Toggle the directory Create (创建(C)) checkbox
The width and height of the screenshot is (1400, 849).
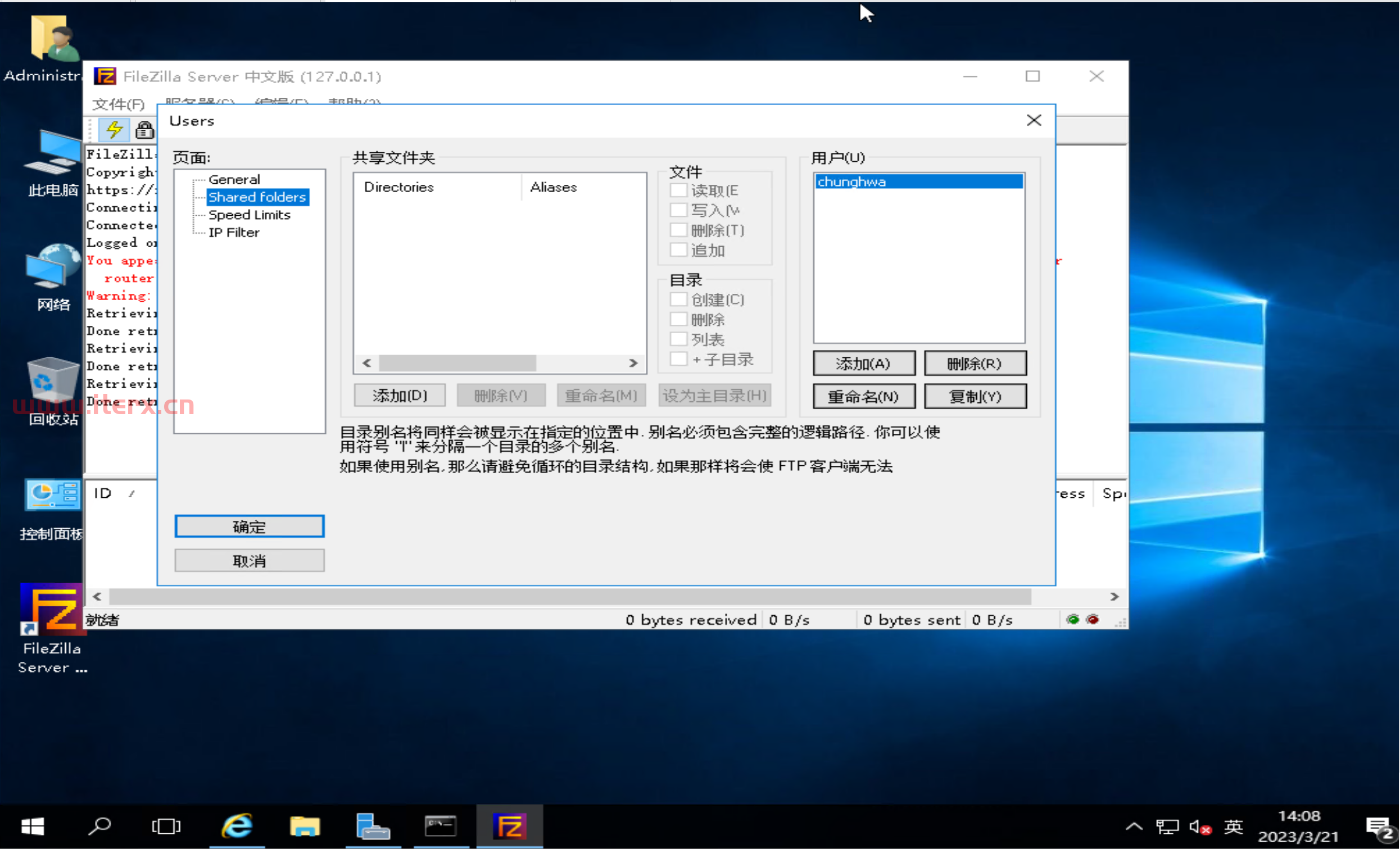click(678, 299)
